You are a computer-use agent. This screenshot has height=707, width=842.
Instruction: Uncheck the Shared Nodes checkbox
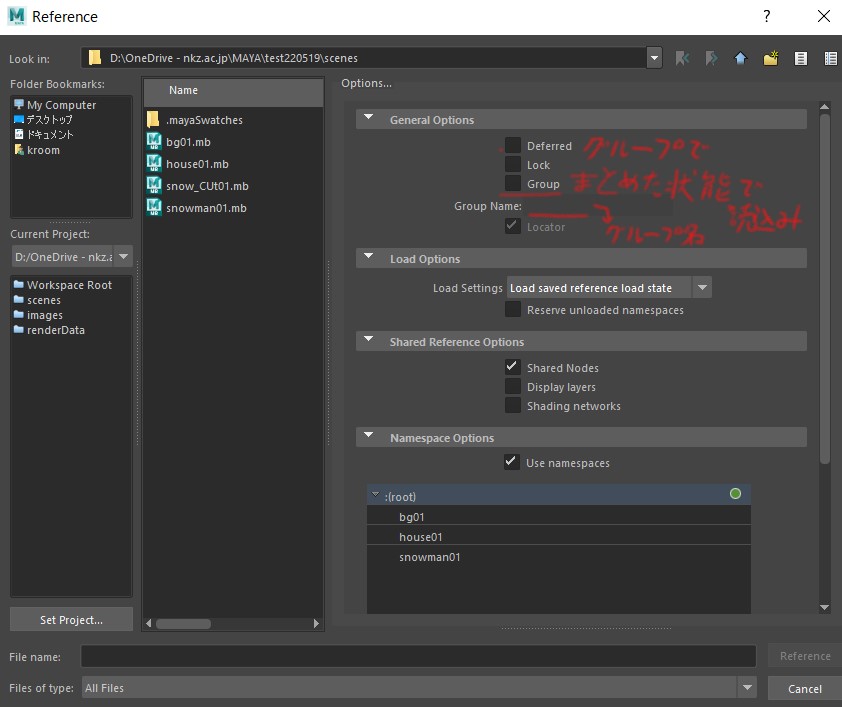click(513, 367)
